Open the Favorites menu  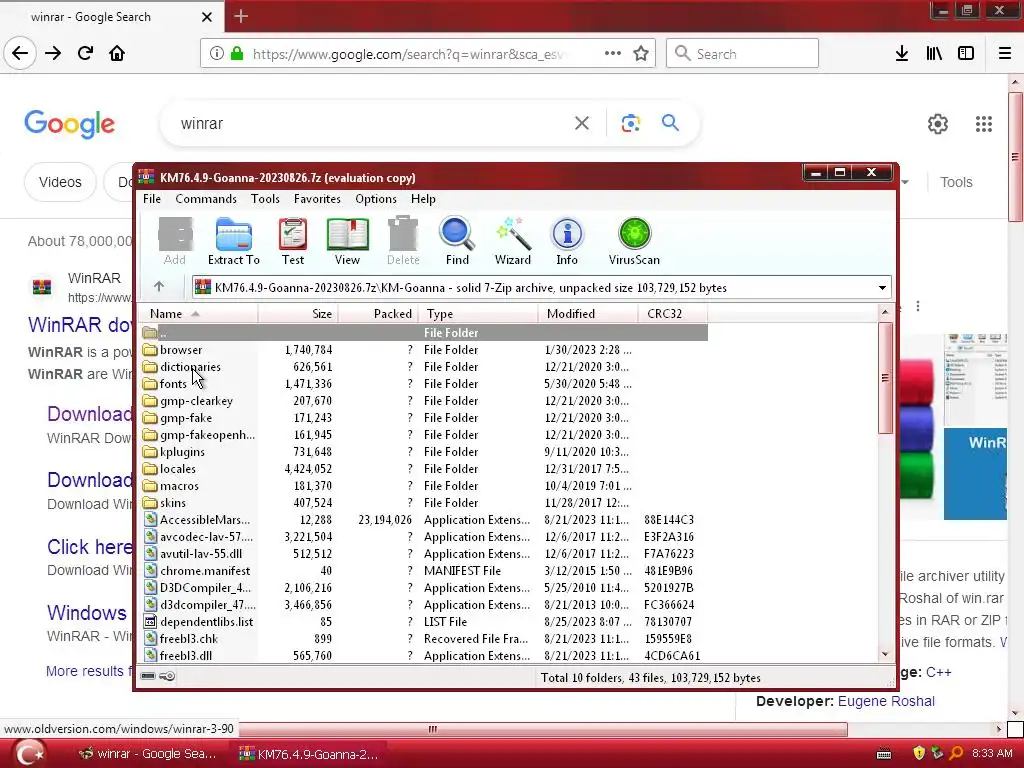317,199
